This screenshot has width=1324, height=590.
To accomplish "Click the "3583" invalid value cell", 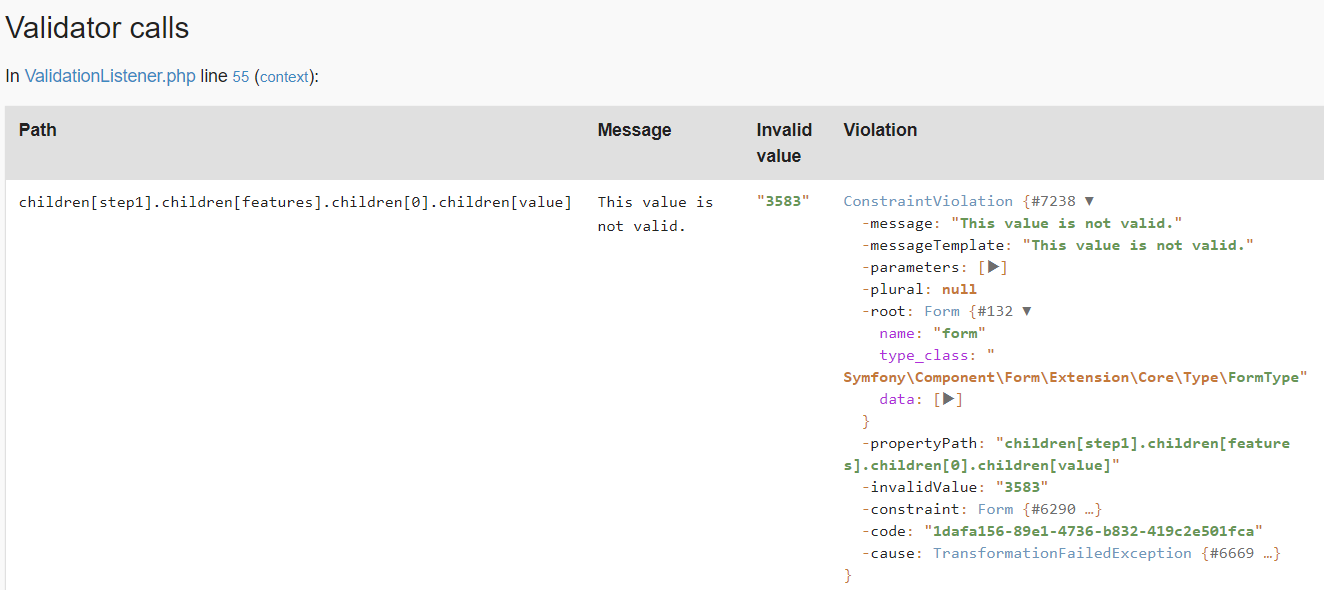I will (783, 202).
